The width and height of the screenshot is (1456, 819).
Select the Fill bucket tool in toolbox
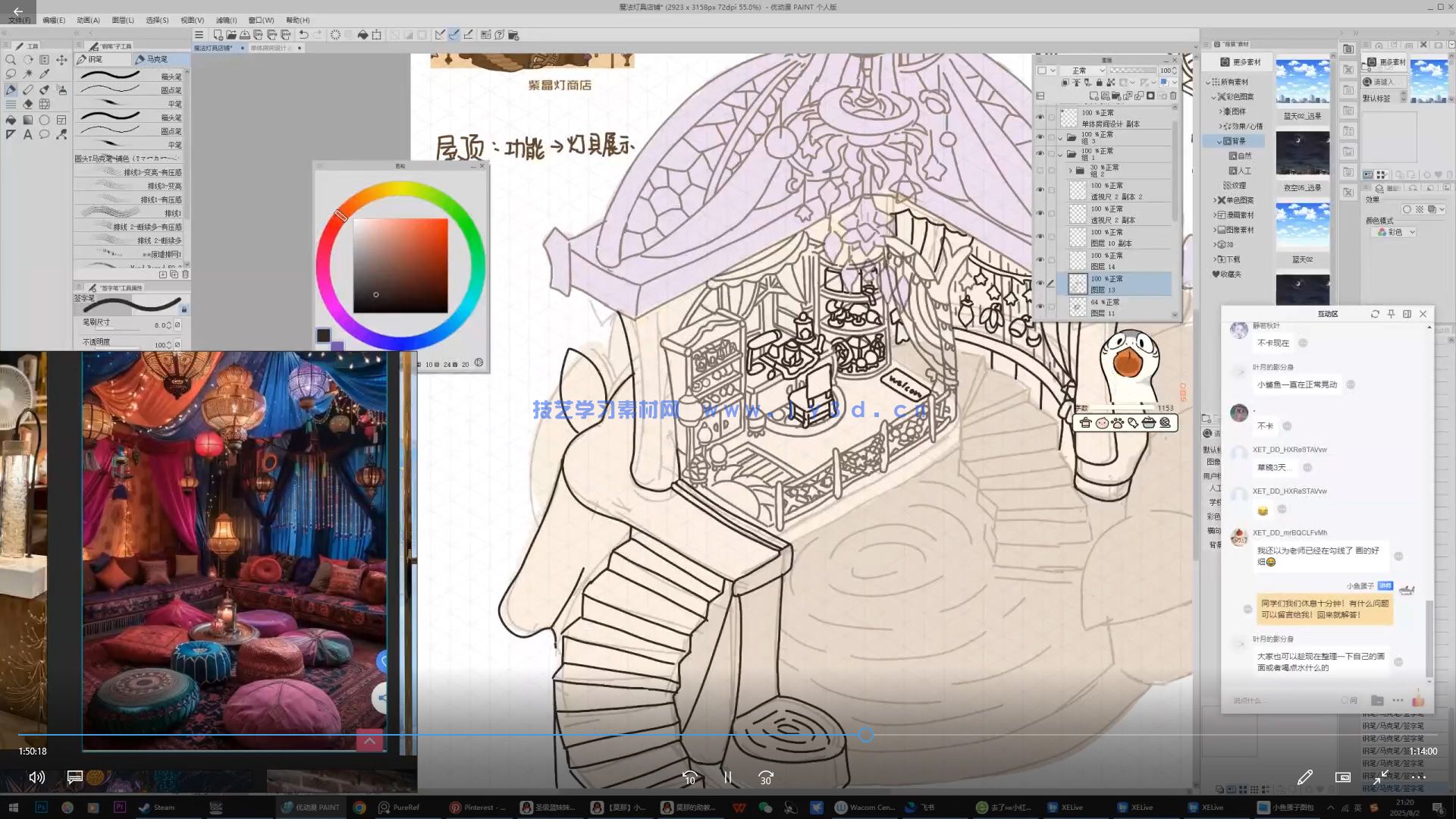pyautogui.click(x=11, y=120)
